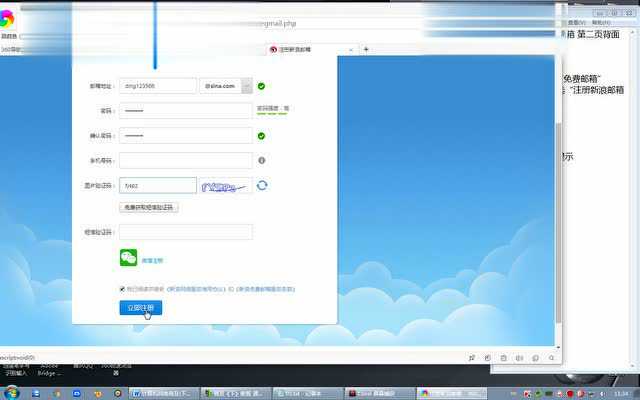Click the Windows Start button
The image size is (640, 400).
click(x=12, y=393)
